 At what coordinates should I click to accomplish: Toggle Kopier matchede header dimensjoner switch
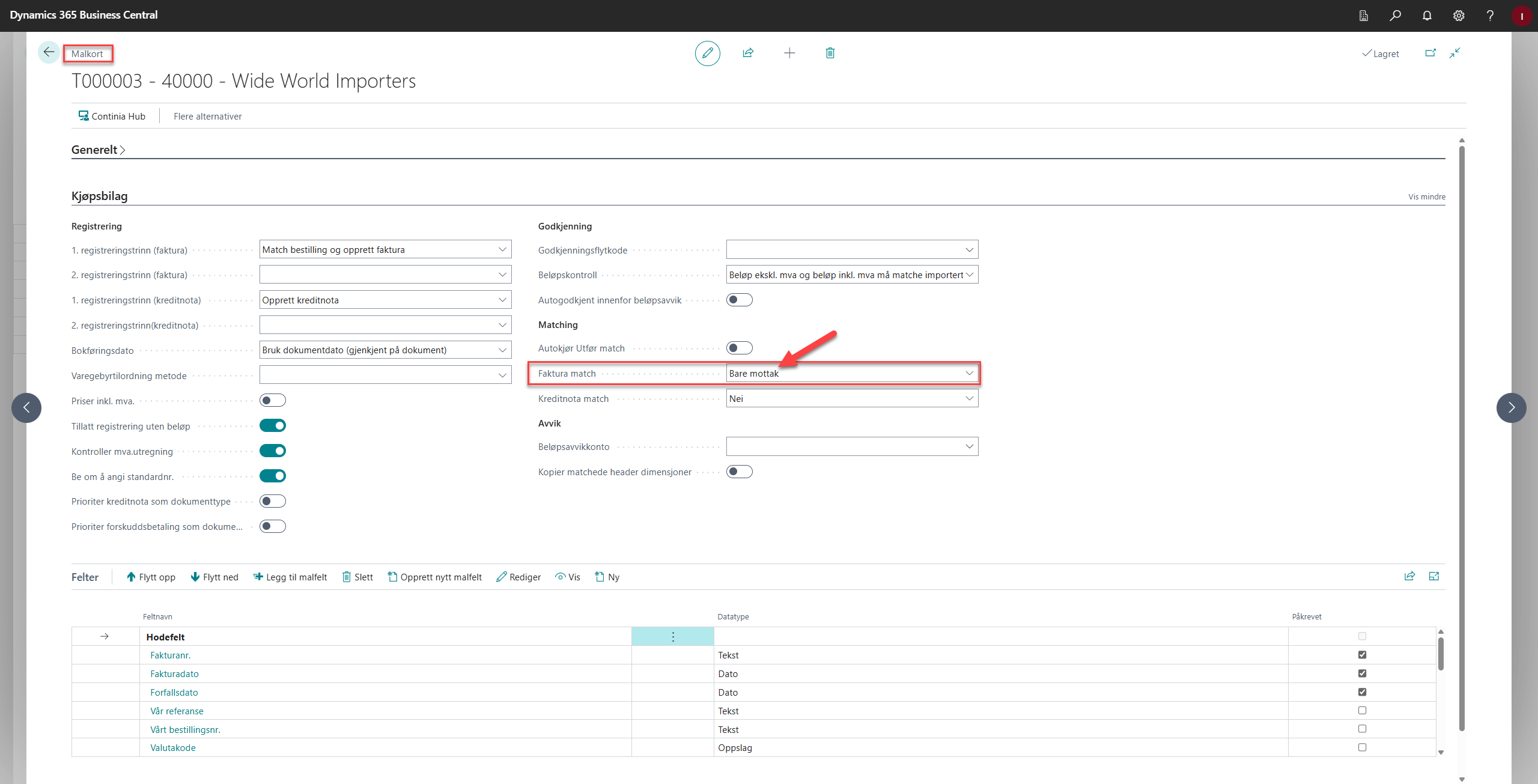point(740,472)
